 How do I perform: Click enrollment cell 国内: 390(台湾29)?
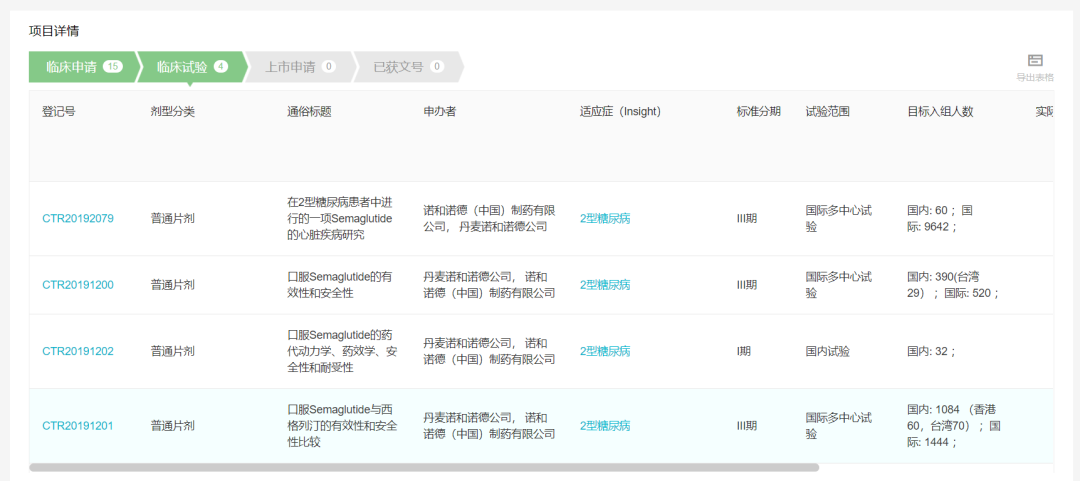pyautogui.click(x=953, y=285)
